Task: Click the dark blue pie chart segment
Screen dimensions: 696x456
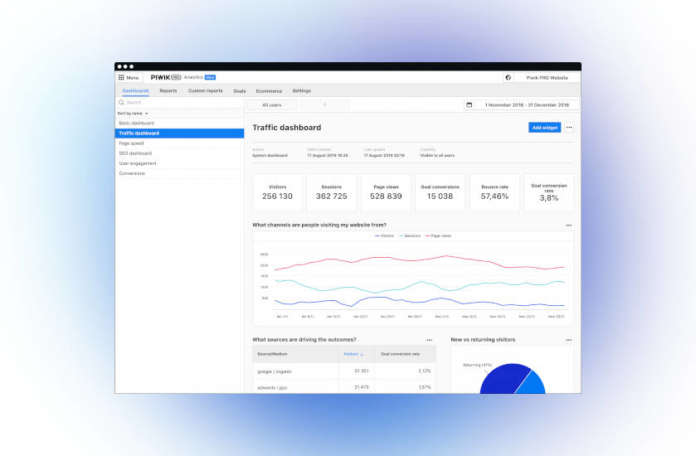Action: (x=502, y=380)
